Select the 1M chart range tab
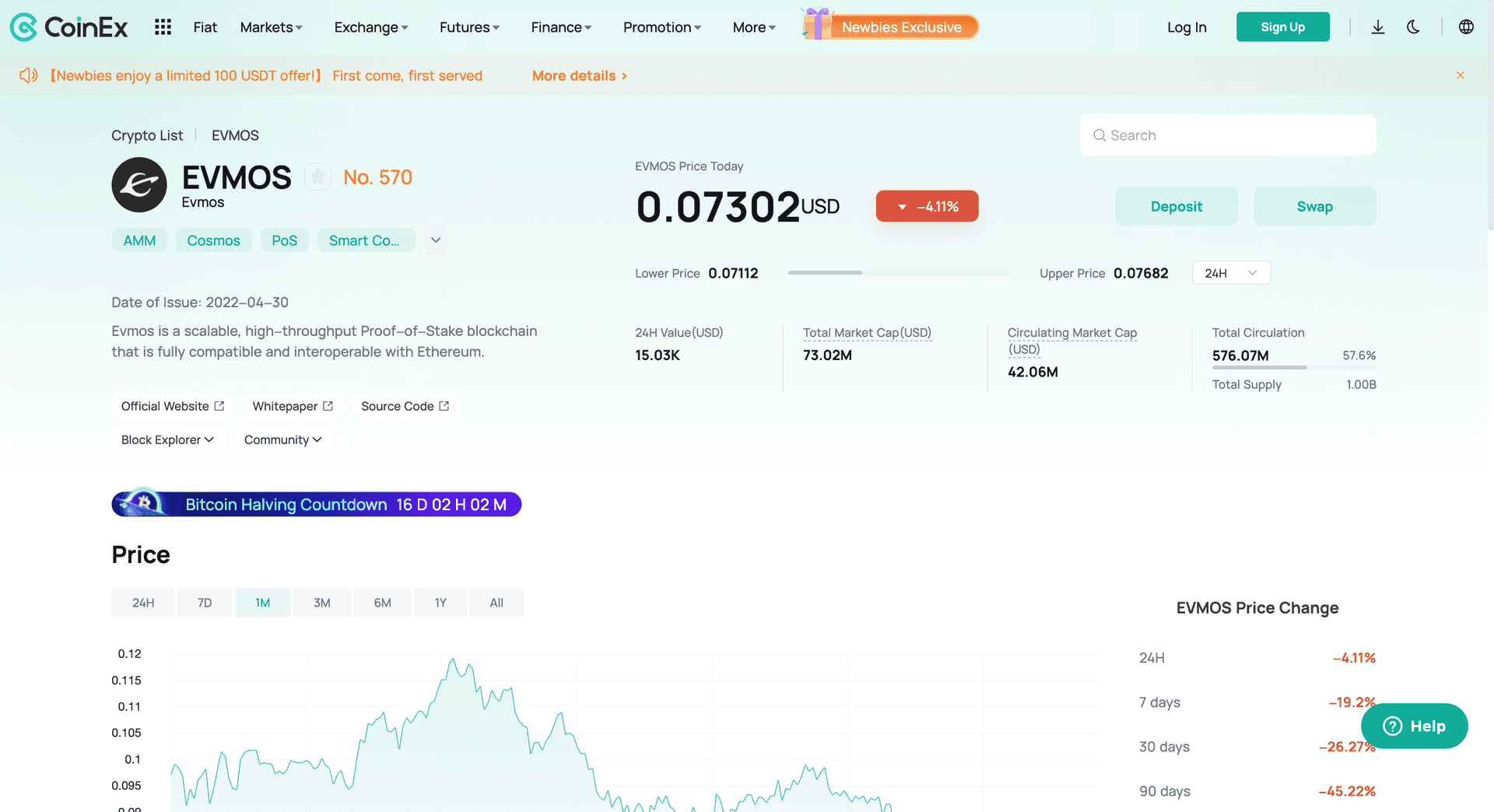This screenshot has width=1494, height=812. (263, 603)
